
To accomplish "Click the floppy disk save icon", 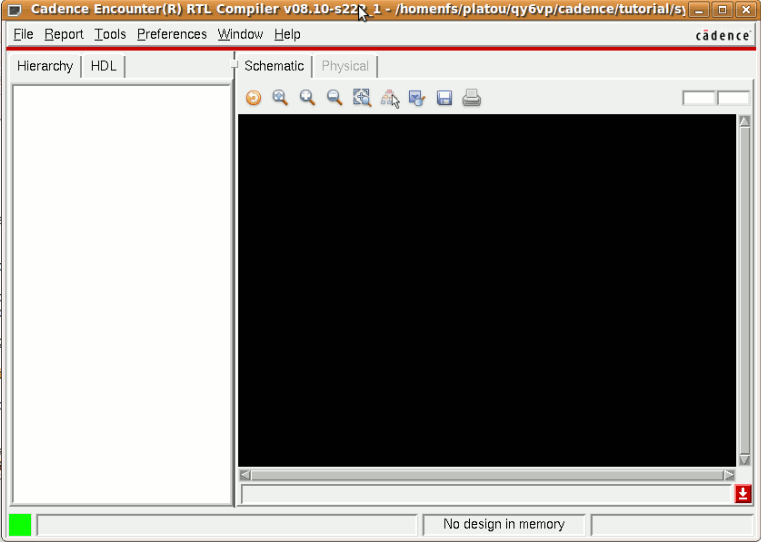I will point(444,98).
